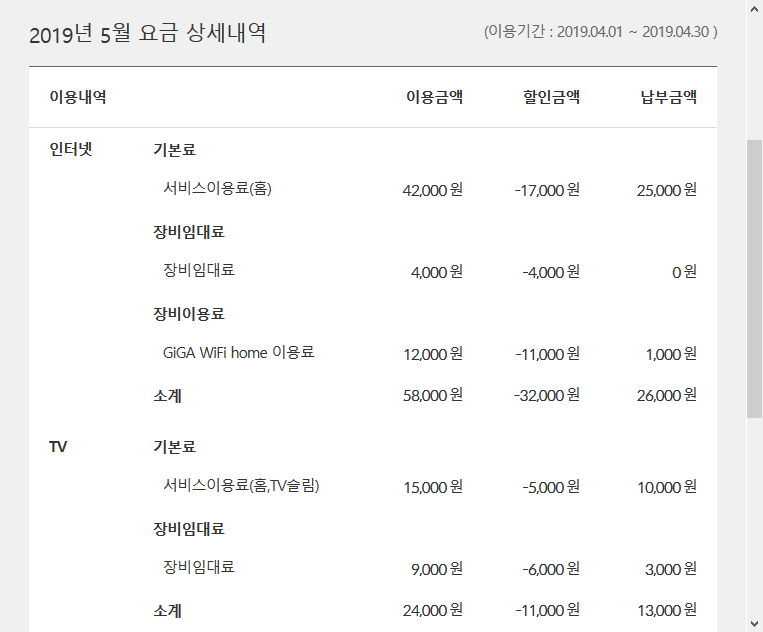
Task: Select the 할인금액 column header
Action: (x=551, y=97)
